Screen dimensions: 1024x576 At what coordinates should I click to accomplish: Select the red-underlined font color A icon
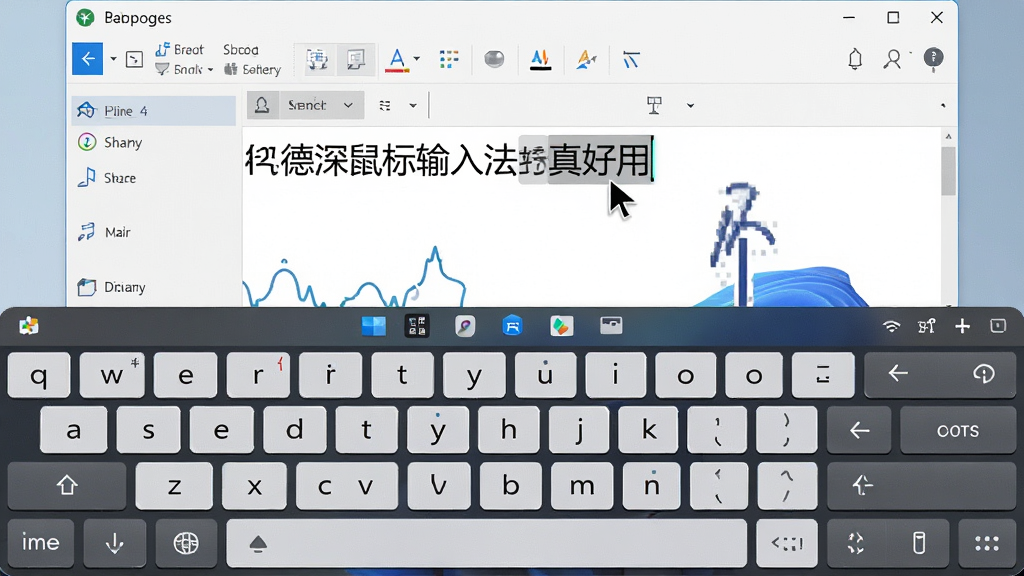coord(397,59)
